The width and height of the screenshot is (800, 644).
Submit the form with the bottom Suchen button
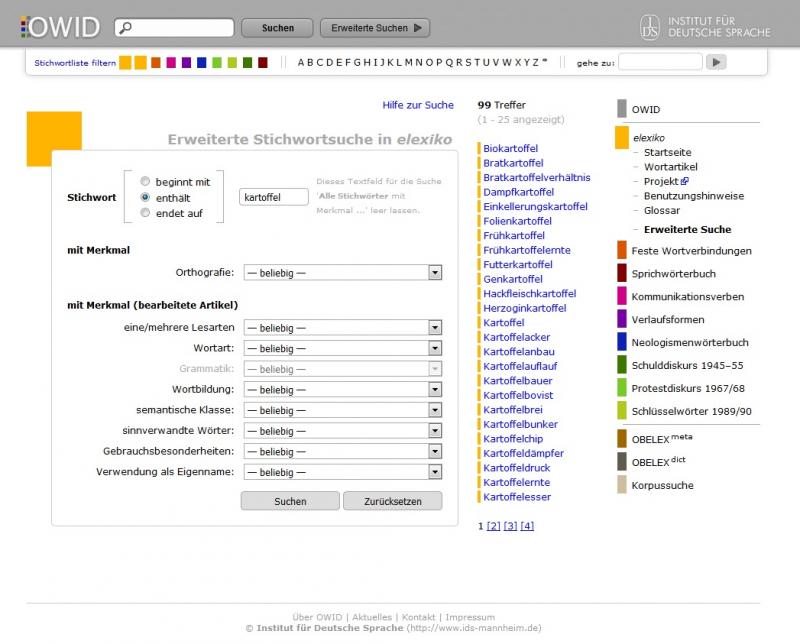[290, 501]
